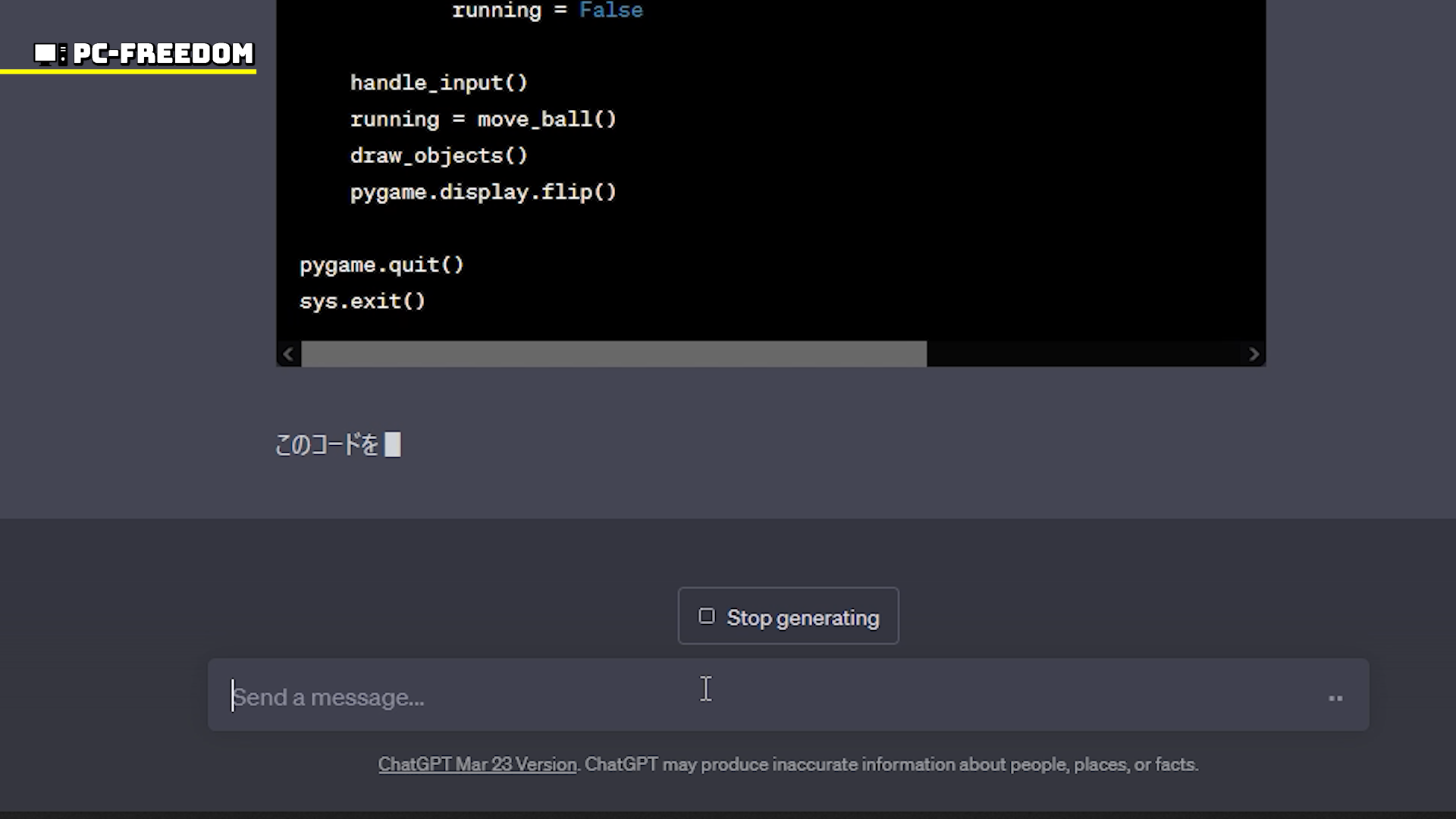The width and height of the screenshot is (1456, 819).
Task: Click the code block horizontal scrollbar thumb
Action: pos(613,354)
